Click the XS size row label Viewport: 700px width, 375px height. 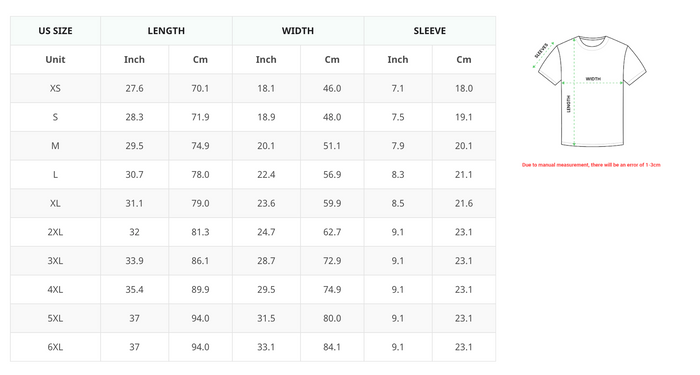(55, 88)
